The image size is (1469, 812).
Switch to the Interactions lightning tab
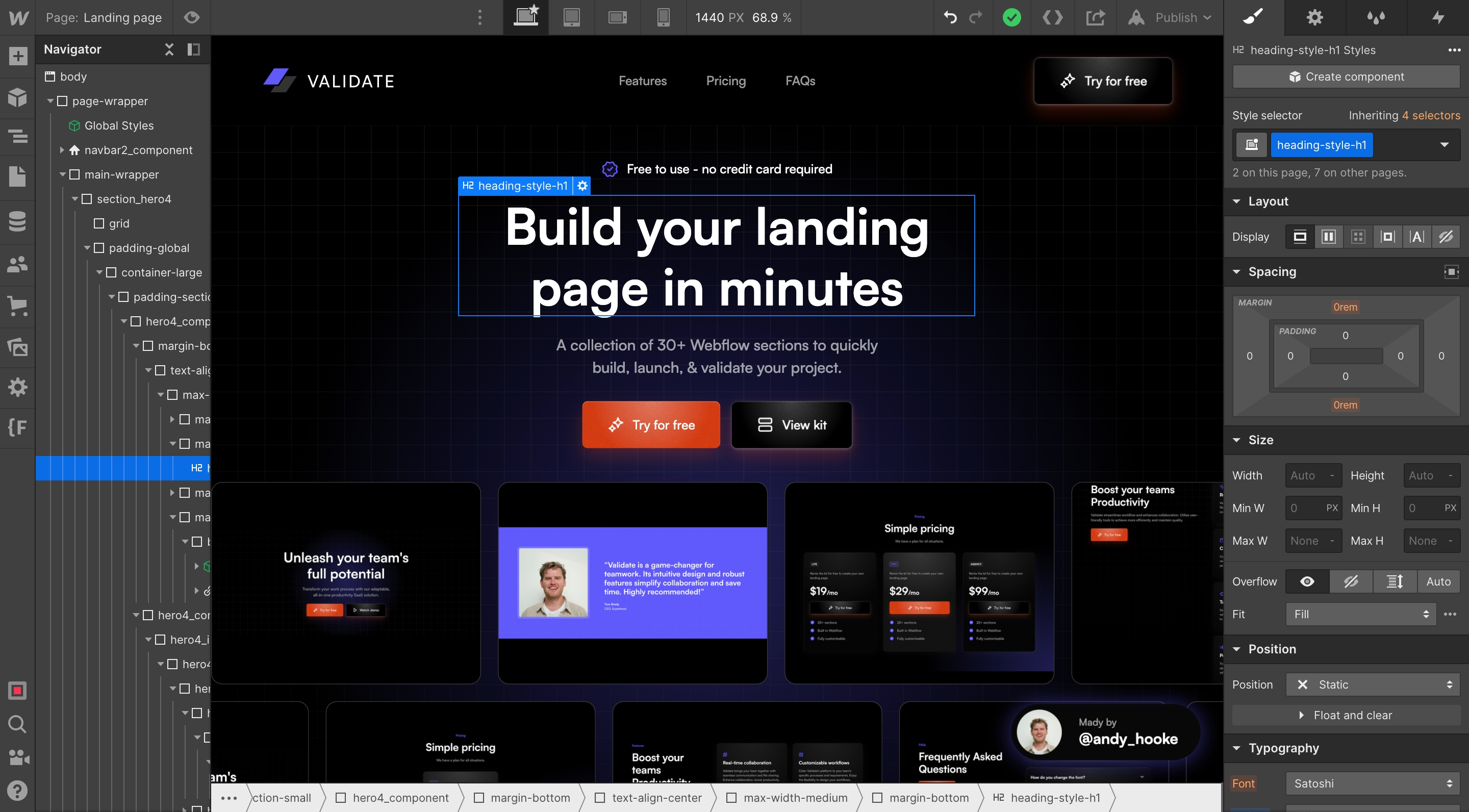coord(1438,18)
